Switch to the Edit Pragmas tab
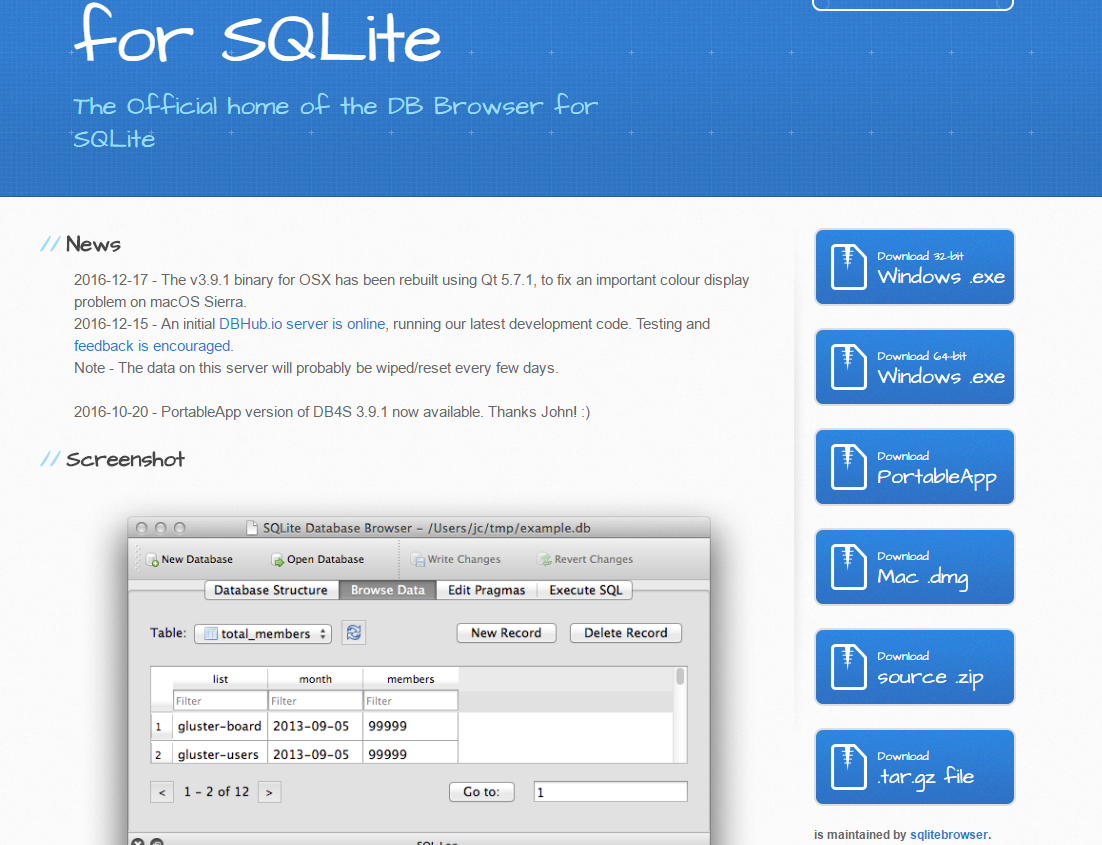 click(x=486, y=590)
